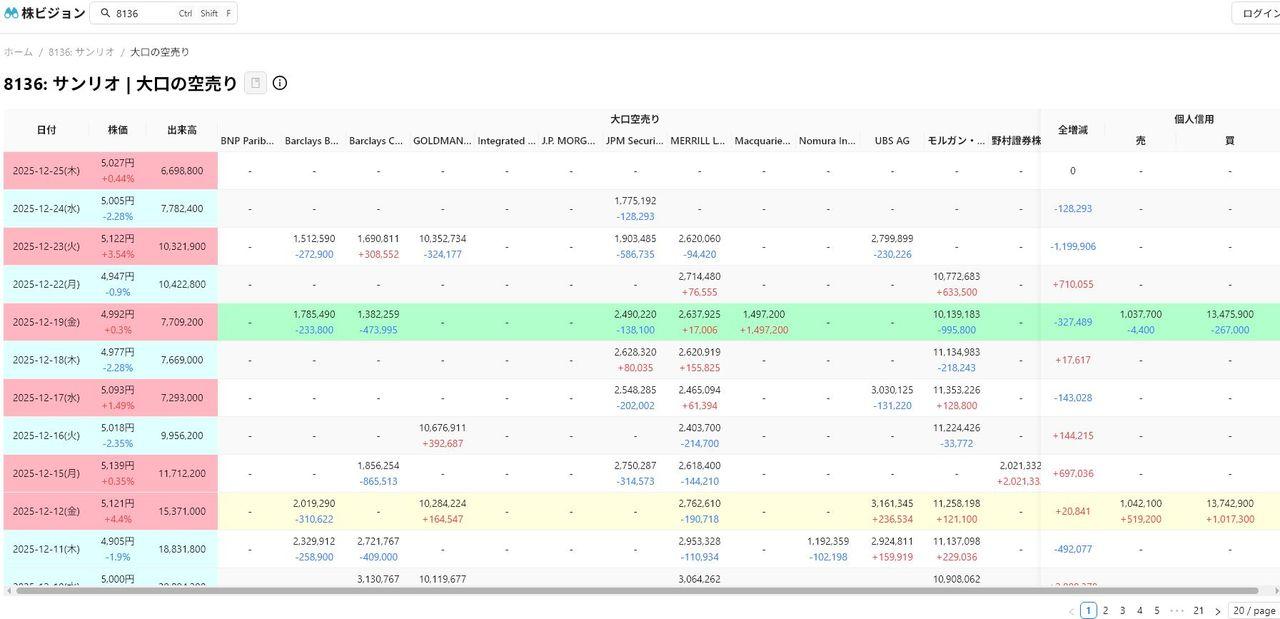Viewport: 1280px width, 619px height.
Task: Click the copy icon beside the page title
Action: (256, 83)
